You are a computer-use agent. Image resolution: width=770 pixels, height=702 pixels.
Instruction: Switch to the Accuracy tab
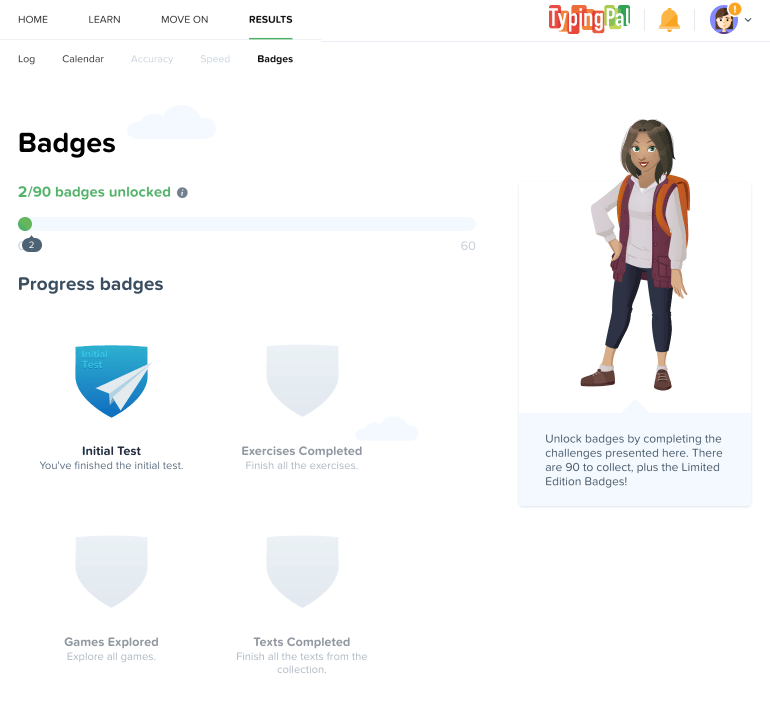[x=152, y=59]
